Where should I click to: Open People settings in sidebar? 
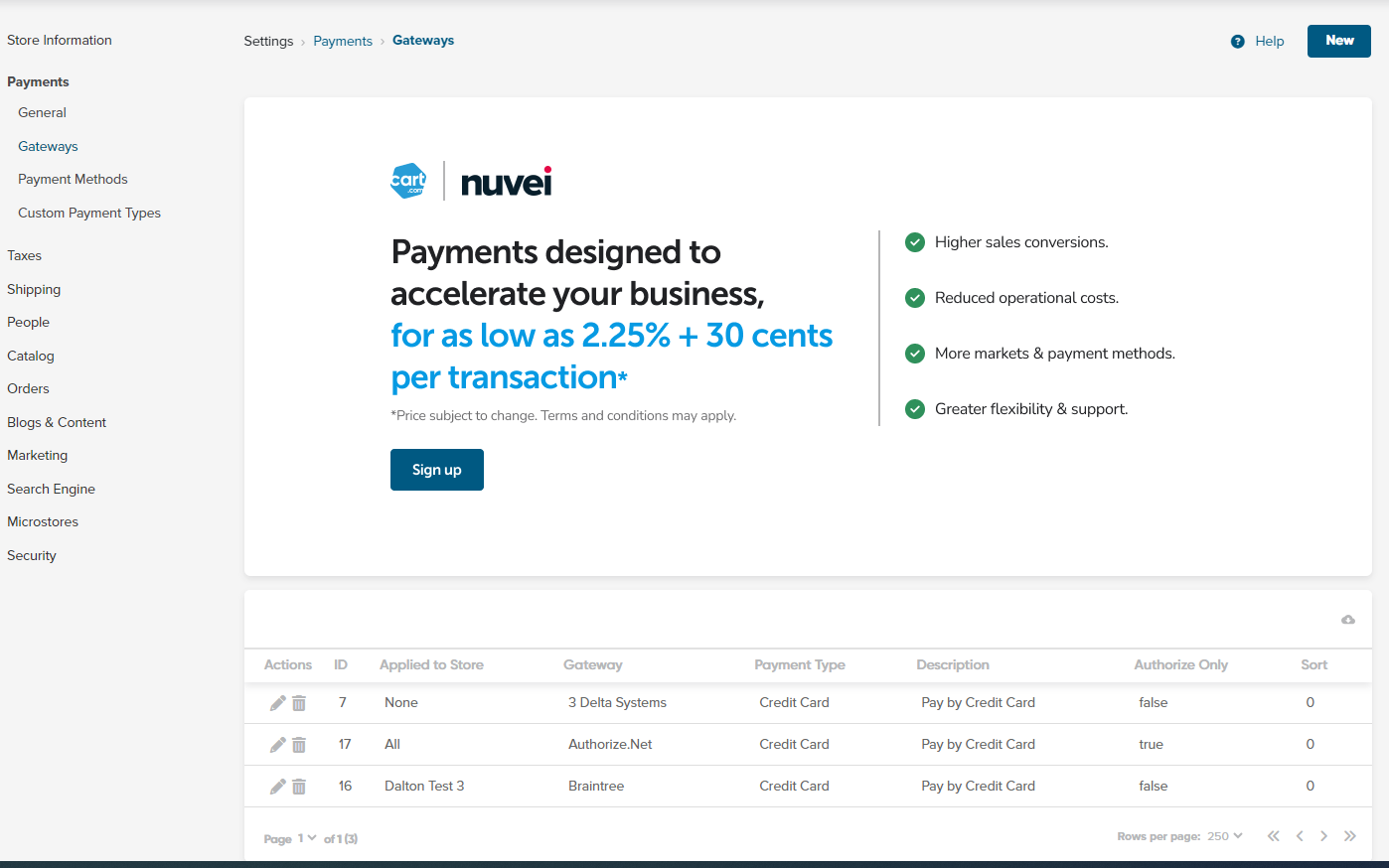tap(28, 323)
